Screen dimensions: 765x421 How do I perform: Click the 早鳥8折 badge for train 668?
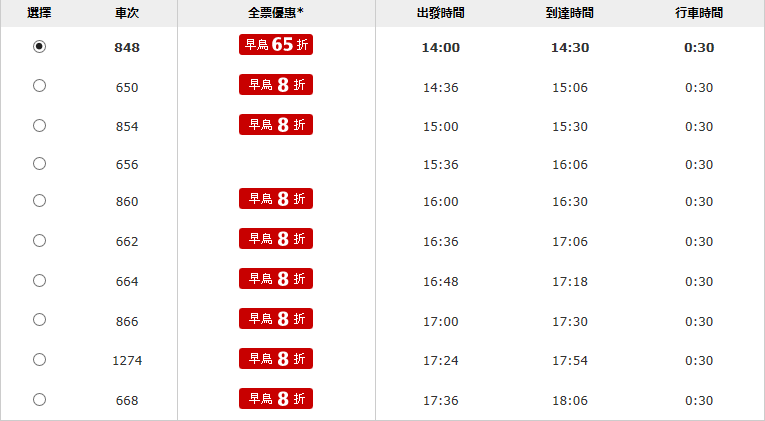click(276, 398)
